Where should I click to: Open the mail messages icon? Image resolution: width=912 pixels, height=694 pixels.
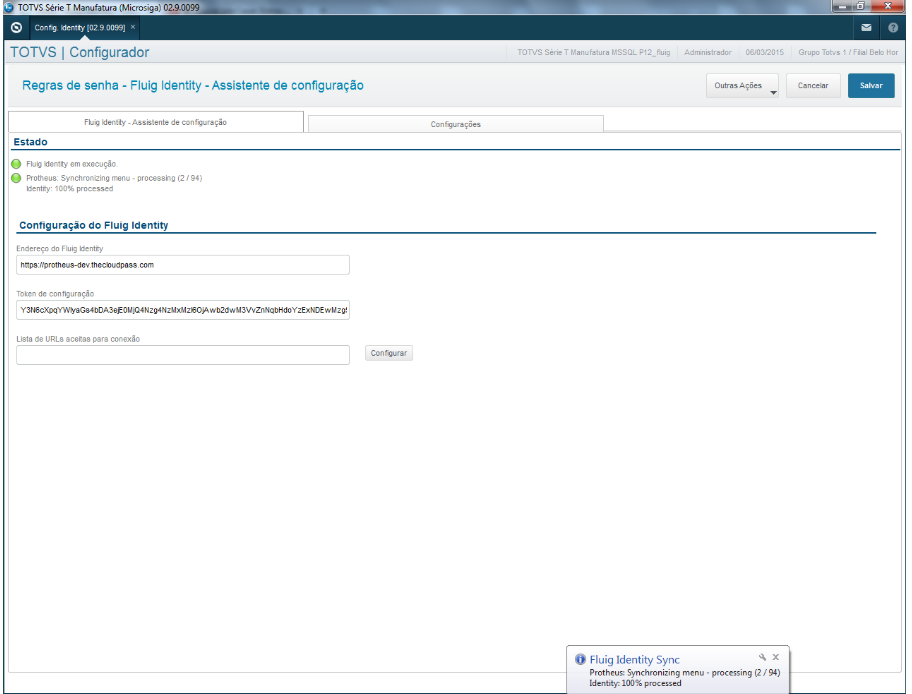[866, 27]
